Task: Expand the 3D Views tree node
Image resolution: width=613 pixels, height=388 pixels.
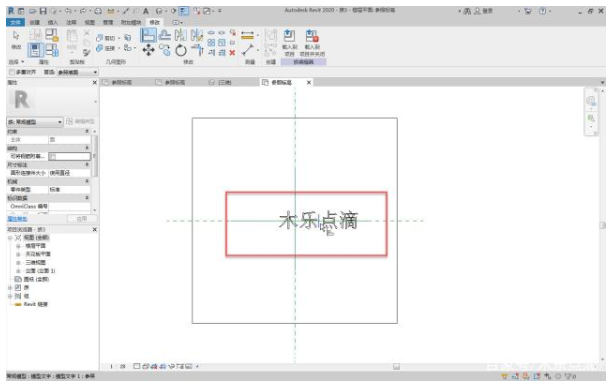Action: [x=18, y=262]
